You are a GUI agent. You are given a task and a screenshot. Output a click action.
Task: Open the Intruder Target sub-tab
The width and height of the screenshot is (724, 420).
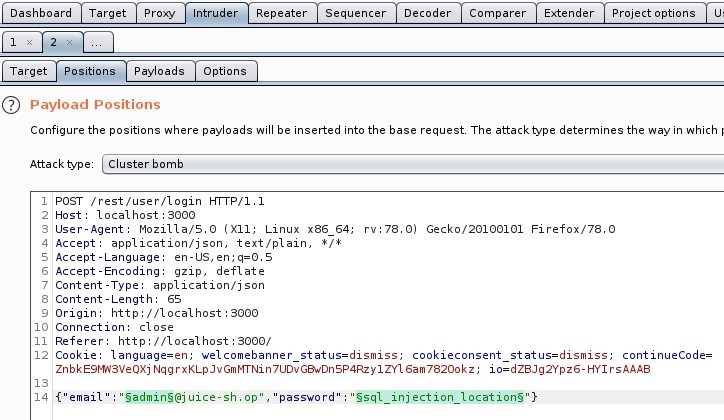[29, 71]
